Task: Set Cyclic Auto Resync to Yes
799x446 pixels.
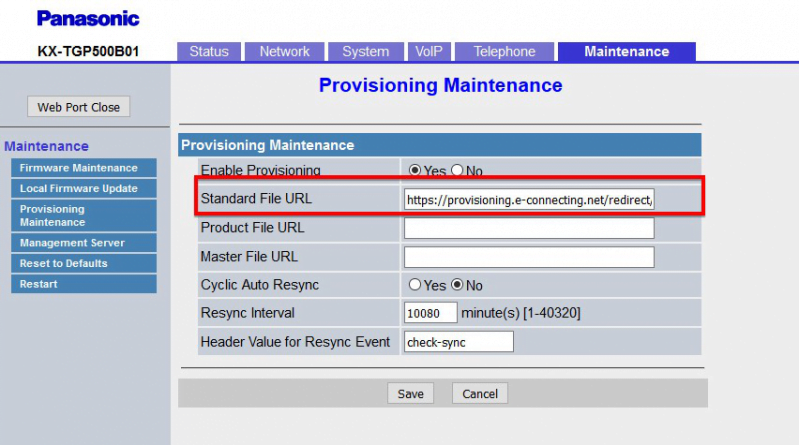Action: pyautogui.click(x=415, y=284)
